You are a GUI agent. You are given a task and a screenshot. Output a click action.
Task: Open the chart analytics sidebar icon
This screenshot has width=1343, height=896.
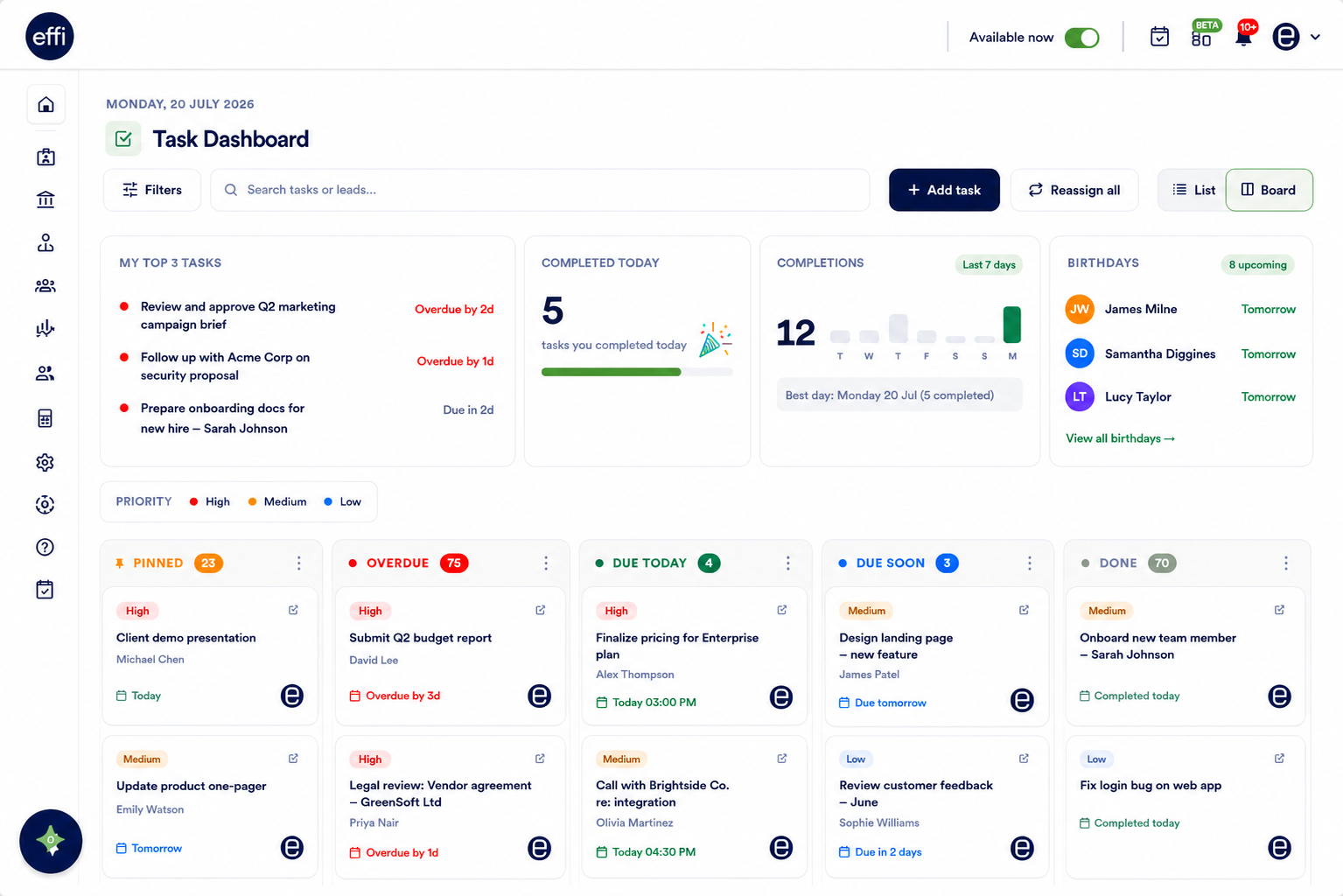[45, 329]
